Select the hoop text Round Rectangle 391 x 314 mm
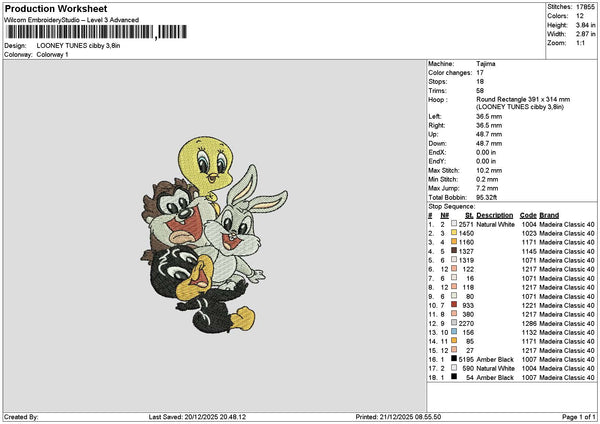 coord(523,99)
